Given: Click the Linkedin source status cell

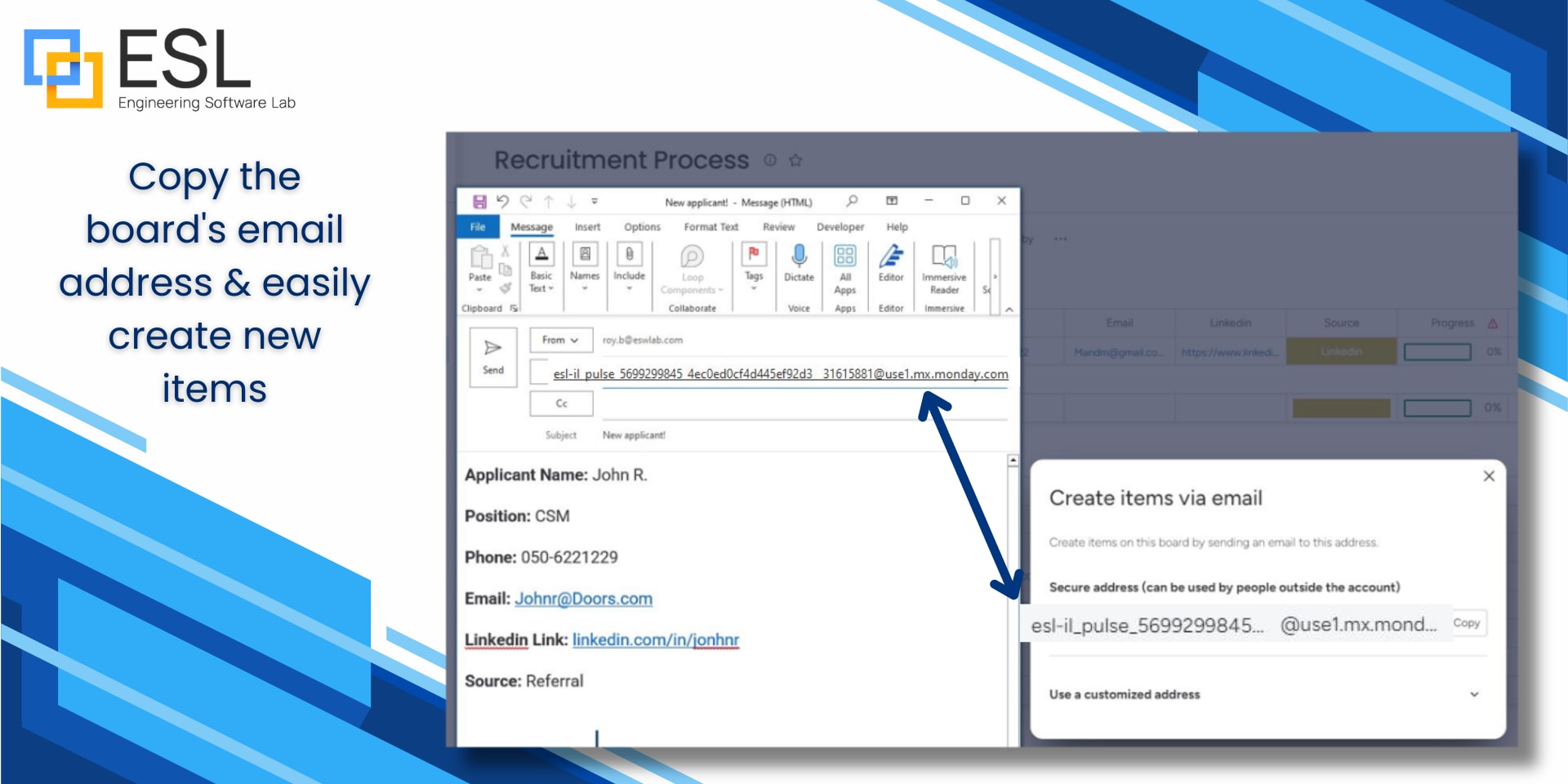Looking at the screenshot, I should pyautogui.click(x=1341, y=351).
